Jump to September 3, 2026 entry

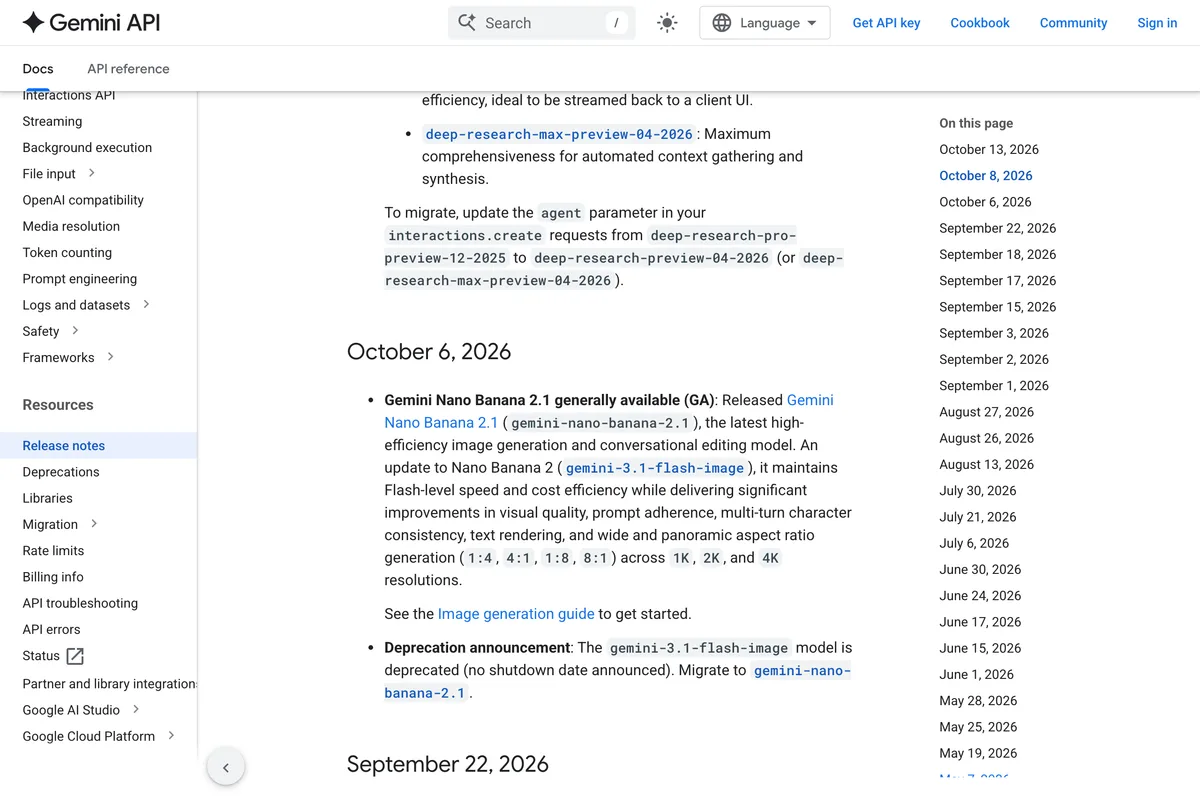[x=994, y=333]
